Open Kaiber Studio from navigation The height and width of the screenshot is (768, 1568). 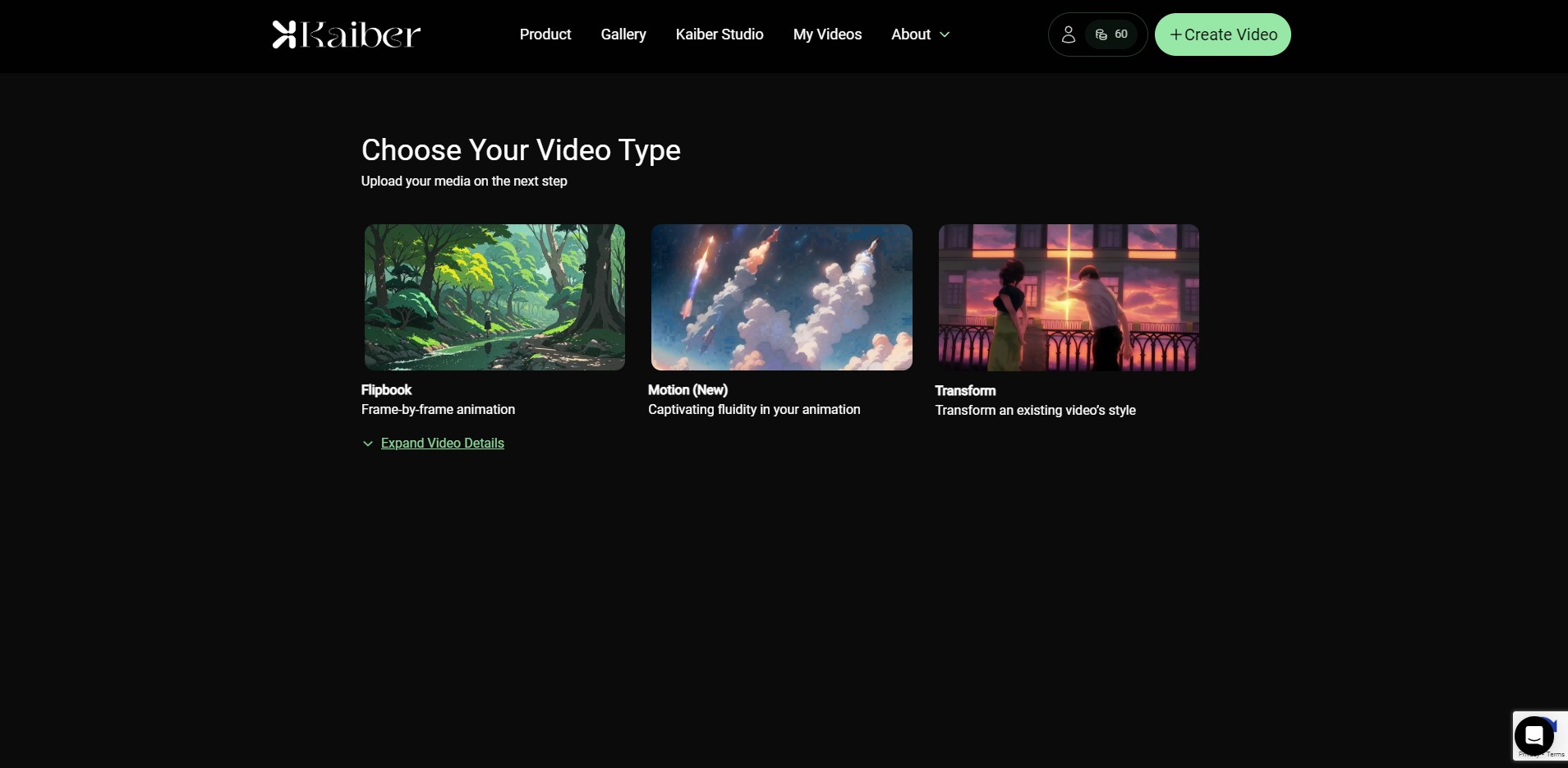[x=720, y=34]
